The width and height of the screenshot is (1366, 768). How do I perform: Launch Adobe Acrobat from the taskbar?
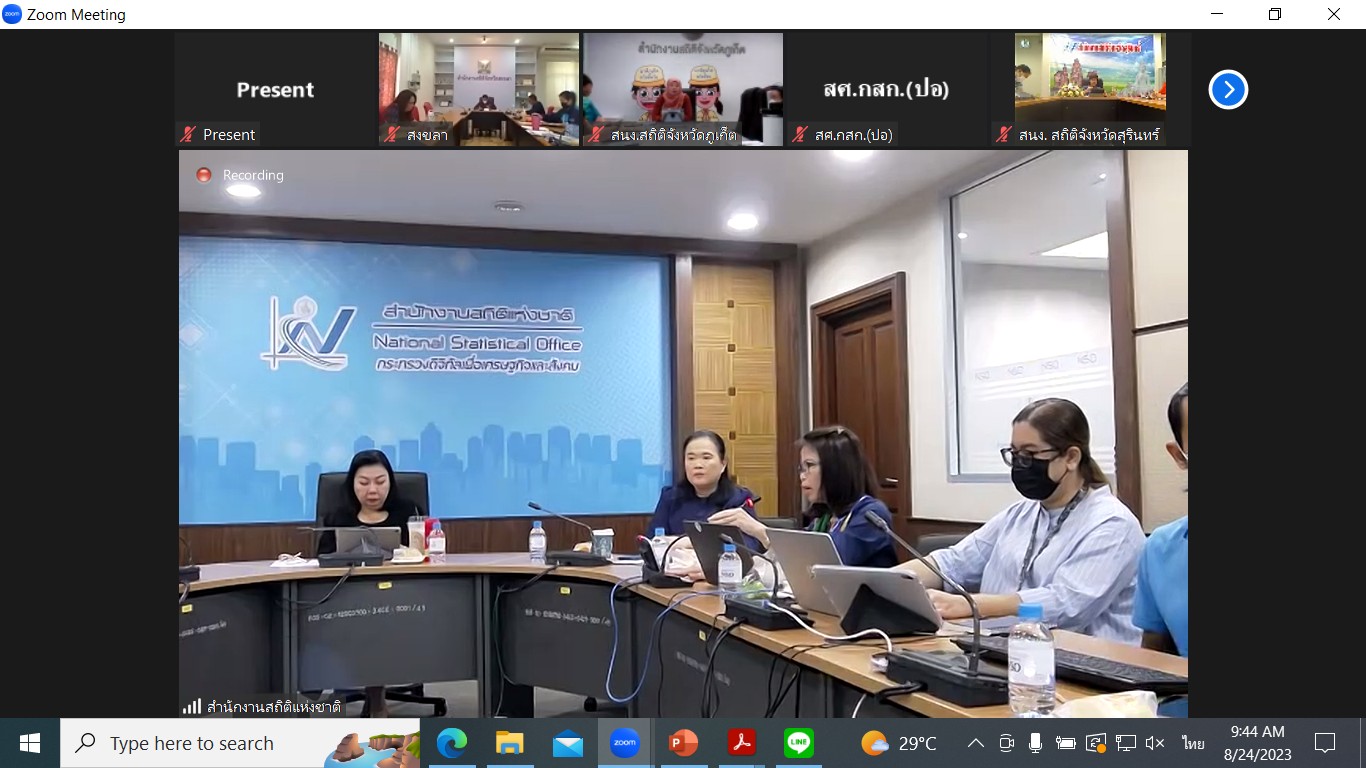(741, 743)
